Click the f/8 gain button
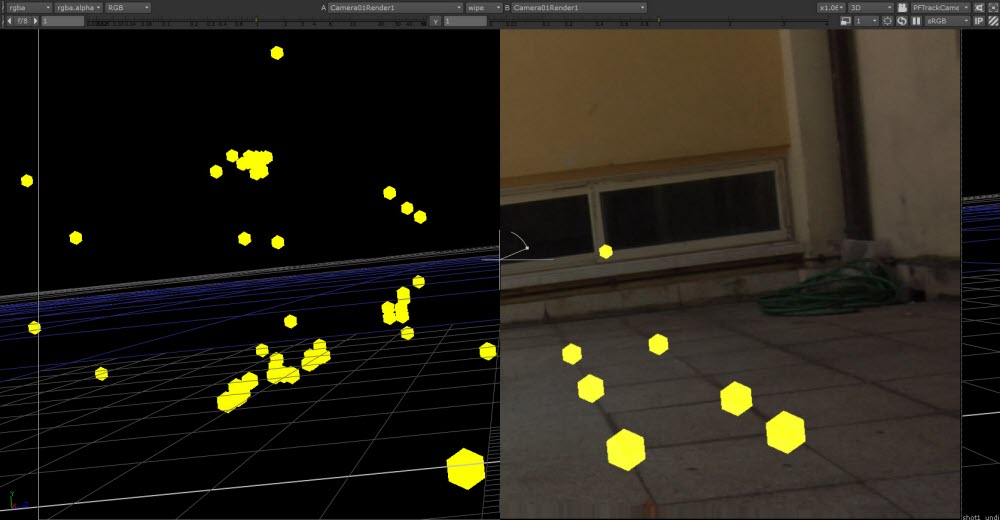Image resolution: width=1000 pixels, height=520 pixels. click(22, 21)
